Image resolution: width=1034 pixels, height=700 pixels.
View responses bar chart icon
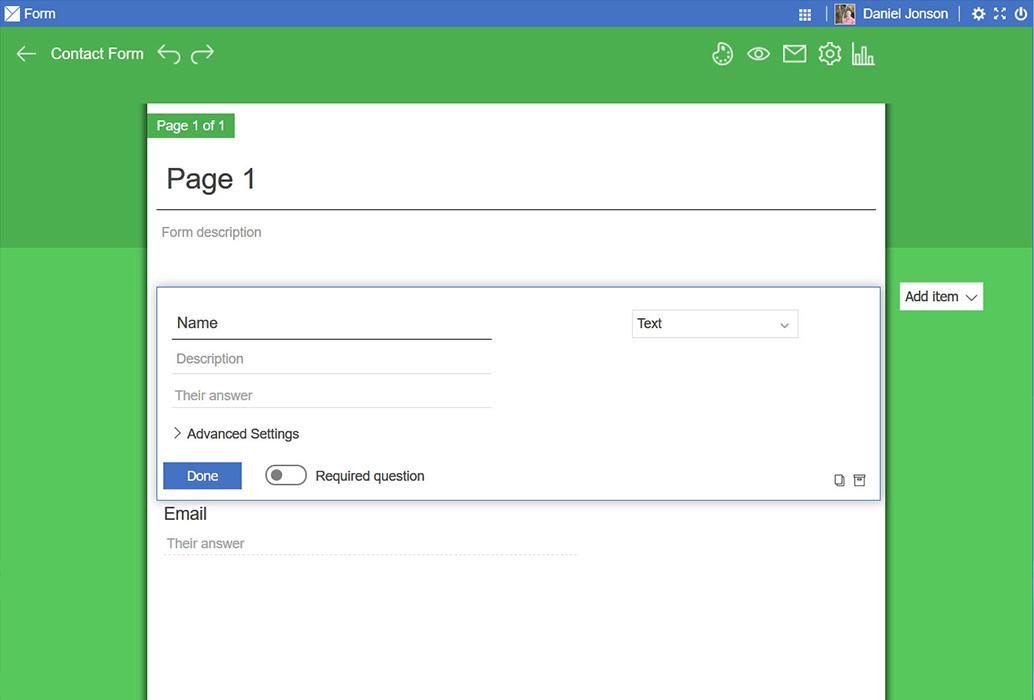863,55
